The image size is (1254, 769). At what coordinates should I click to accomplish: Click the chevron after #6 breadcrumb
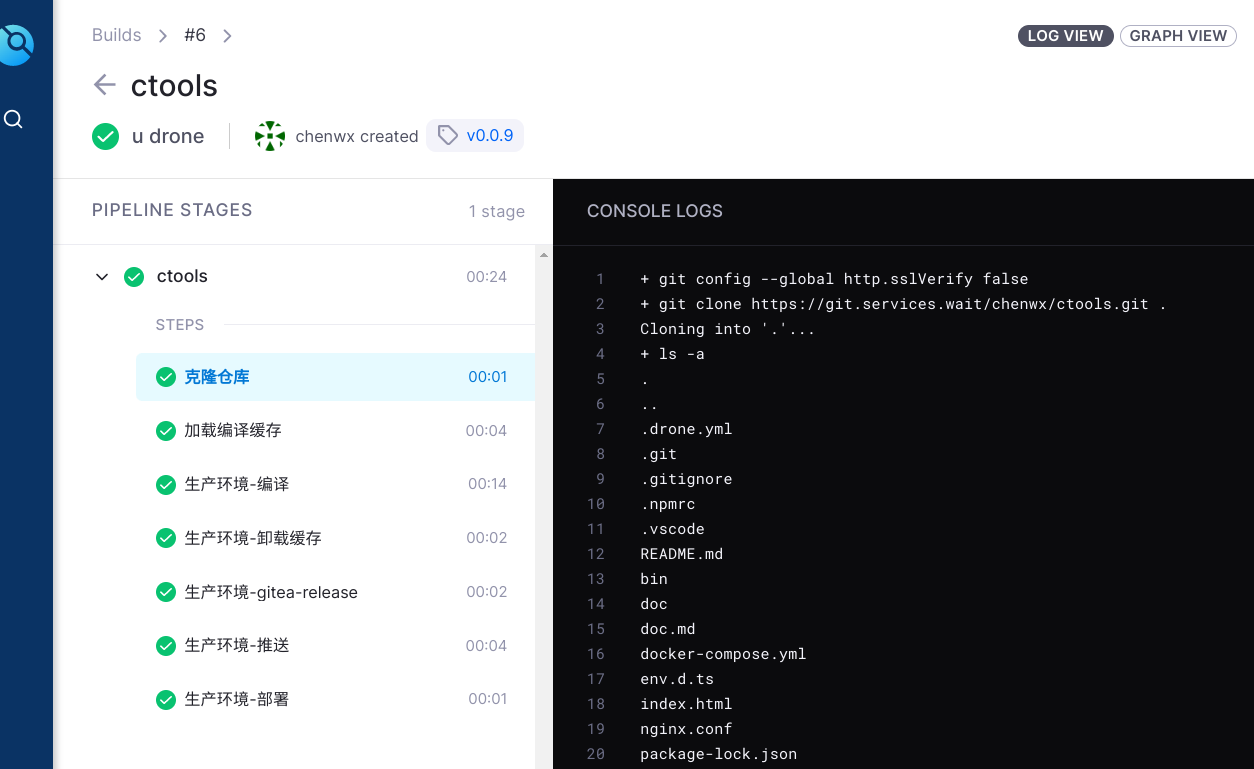227,36
